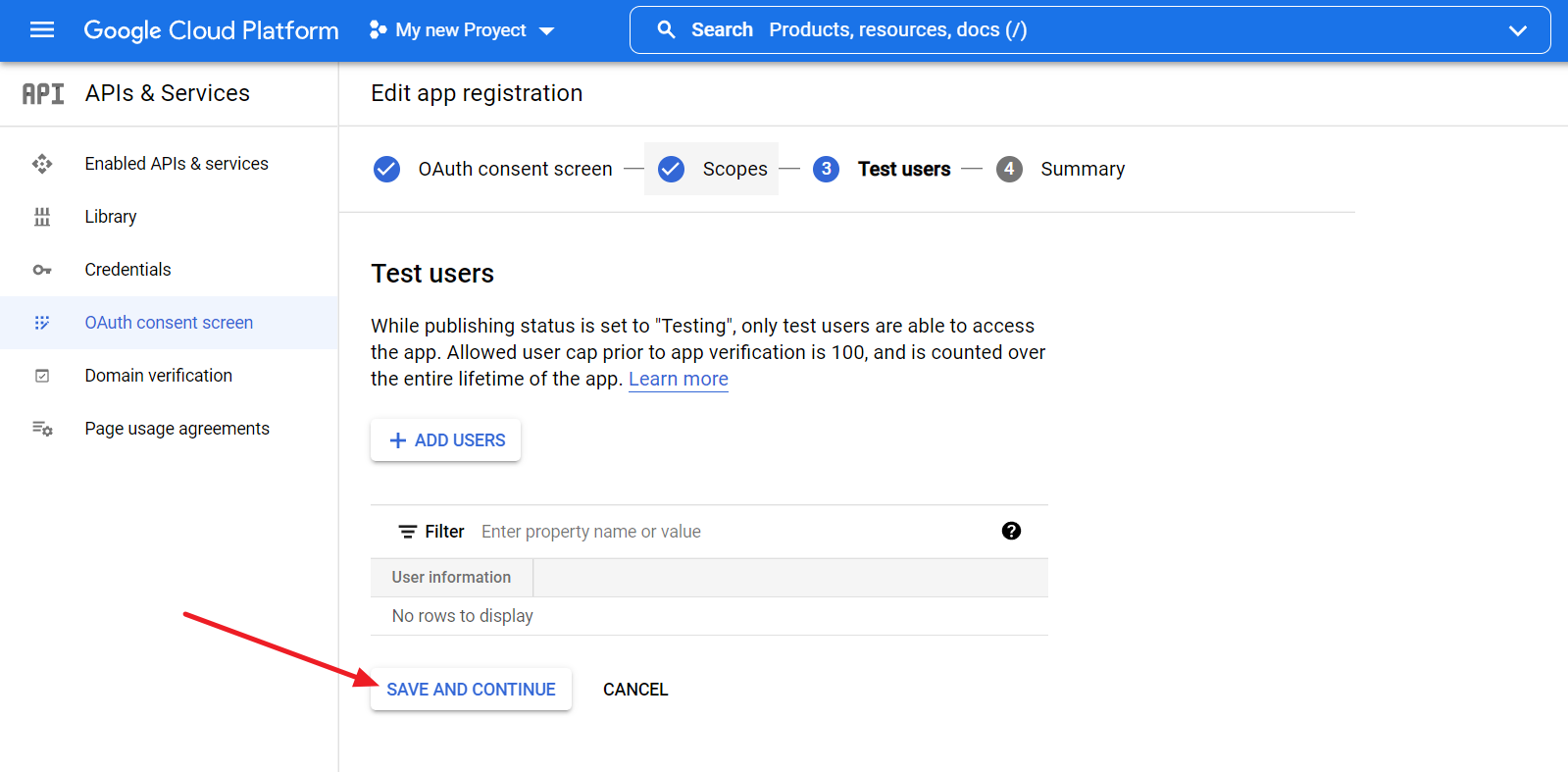The height and width of the screenshot is (772, 1568).
Task: Click the Test users section heading
Action: (x=432, y=274)
